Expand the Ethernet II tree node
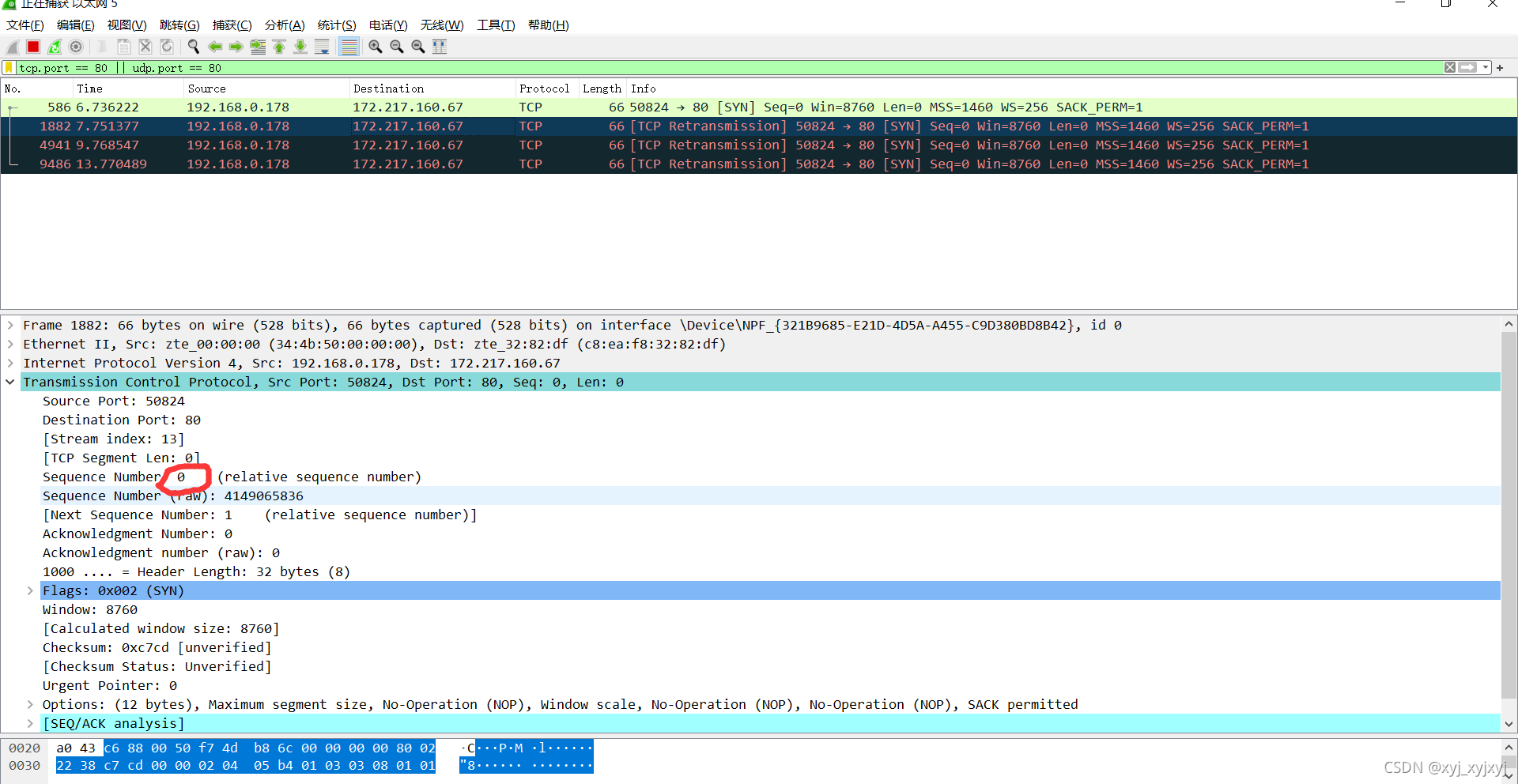This screenshot has height=784, width=1518. pyautogui.click(x=10, y=345)
